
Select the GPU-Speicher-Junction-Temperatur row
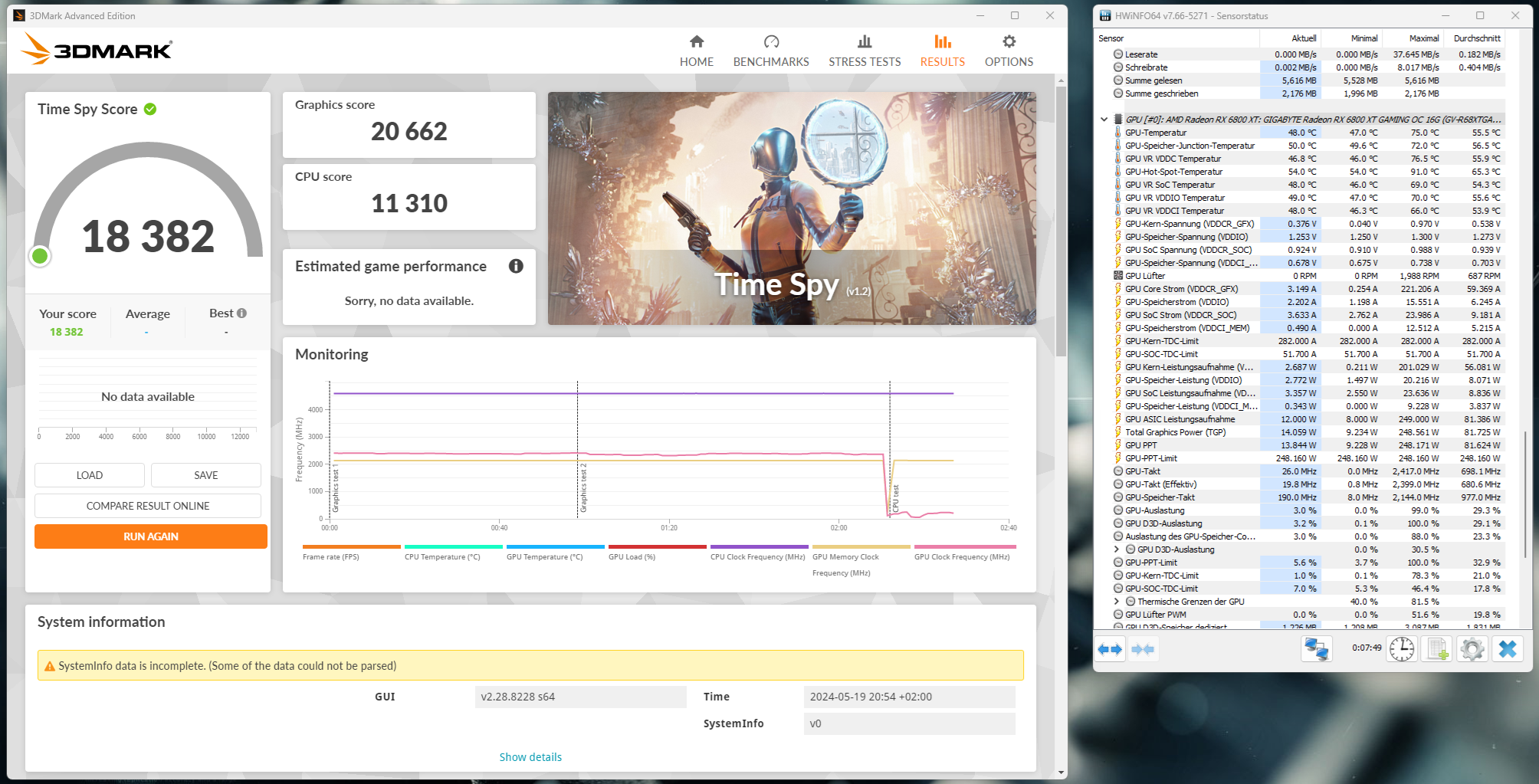pyautogui.click(x=1300, y=146)
